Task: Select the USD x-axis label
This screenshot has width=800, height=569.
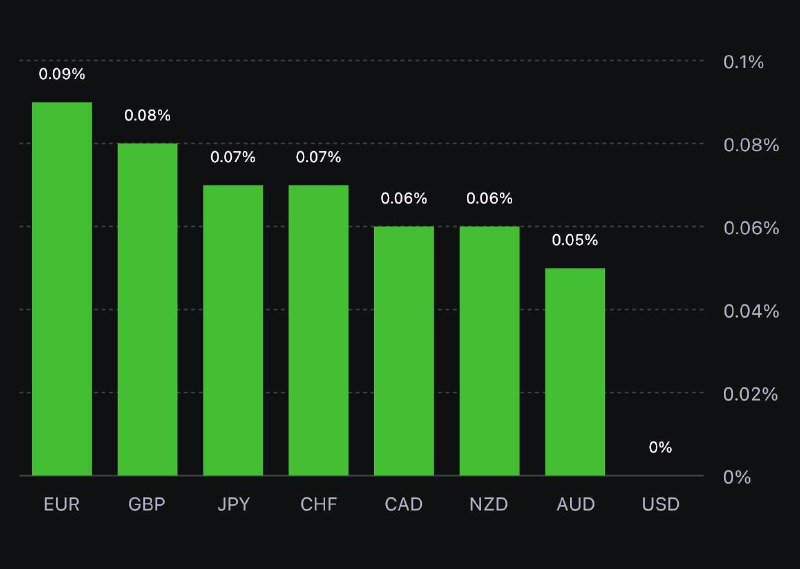Action: pos(661,504)
